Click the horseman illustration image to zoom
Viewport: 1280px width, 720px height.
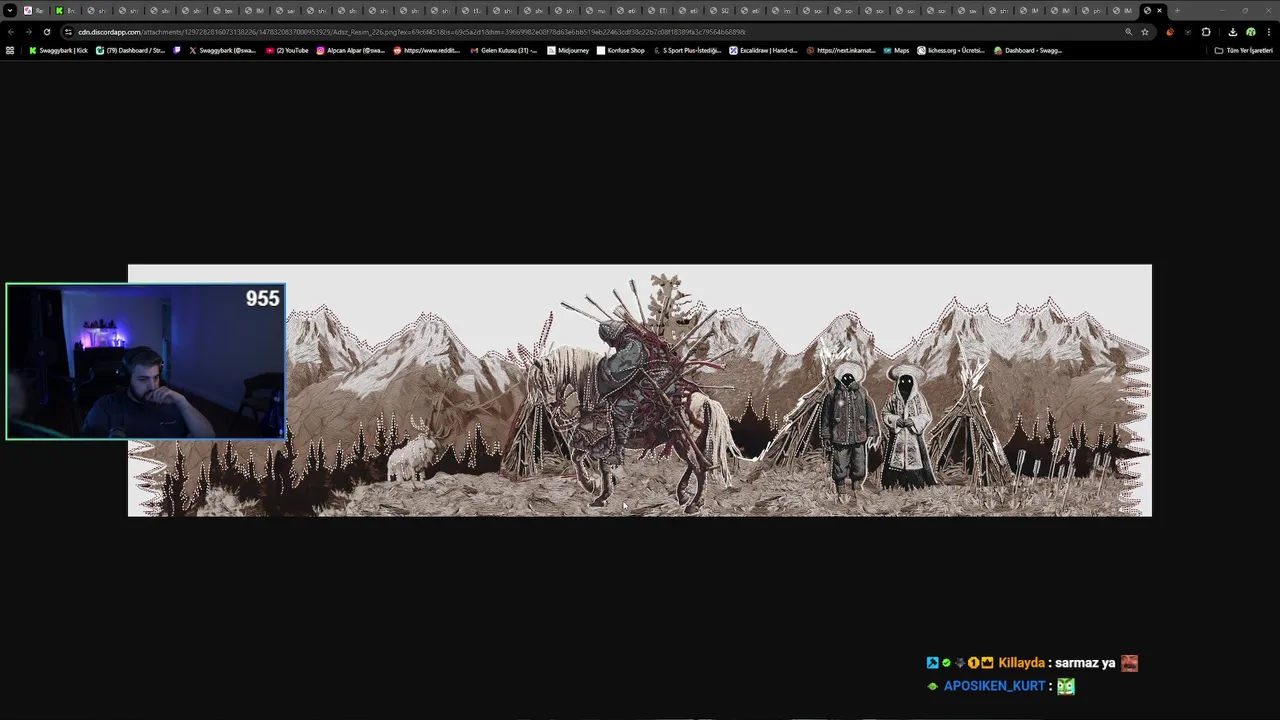point(640,390)
